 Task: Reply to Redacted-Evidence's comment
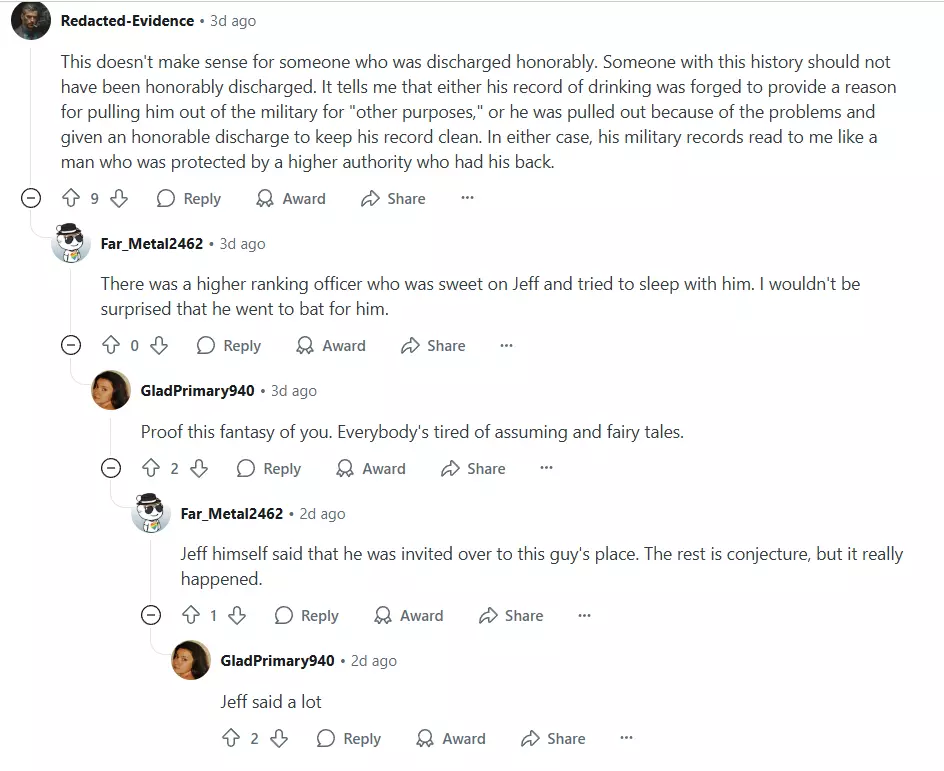point(189,198)
